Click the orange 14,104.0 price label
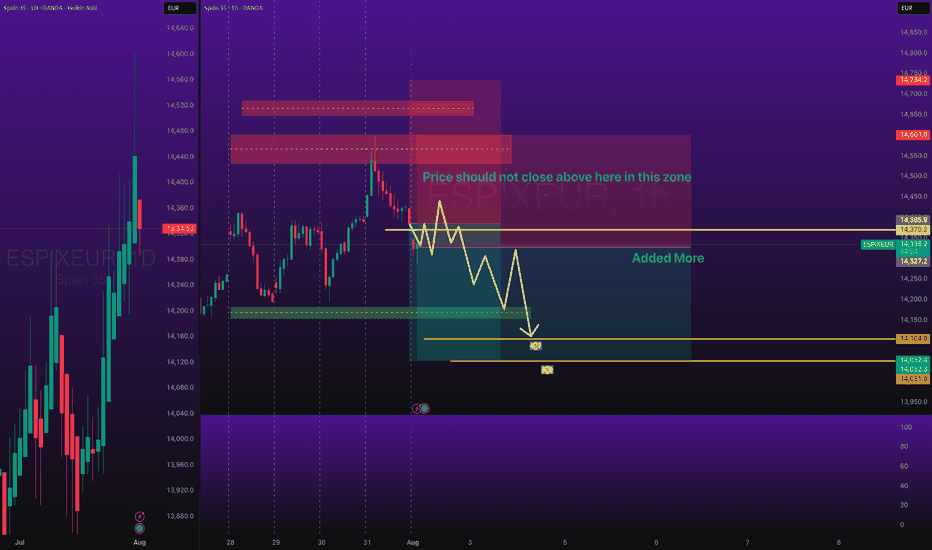 [x=913, y=338]
